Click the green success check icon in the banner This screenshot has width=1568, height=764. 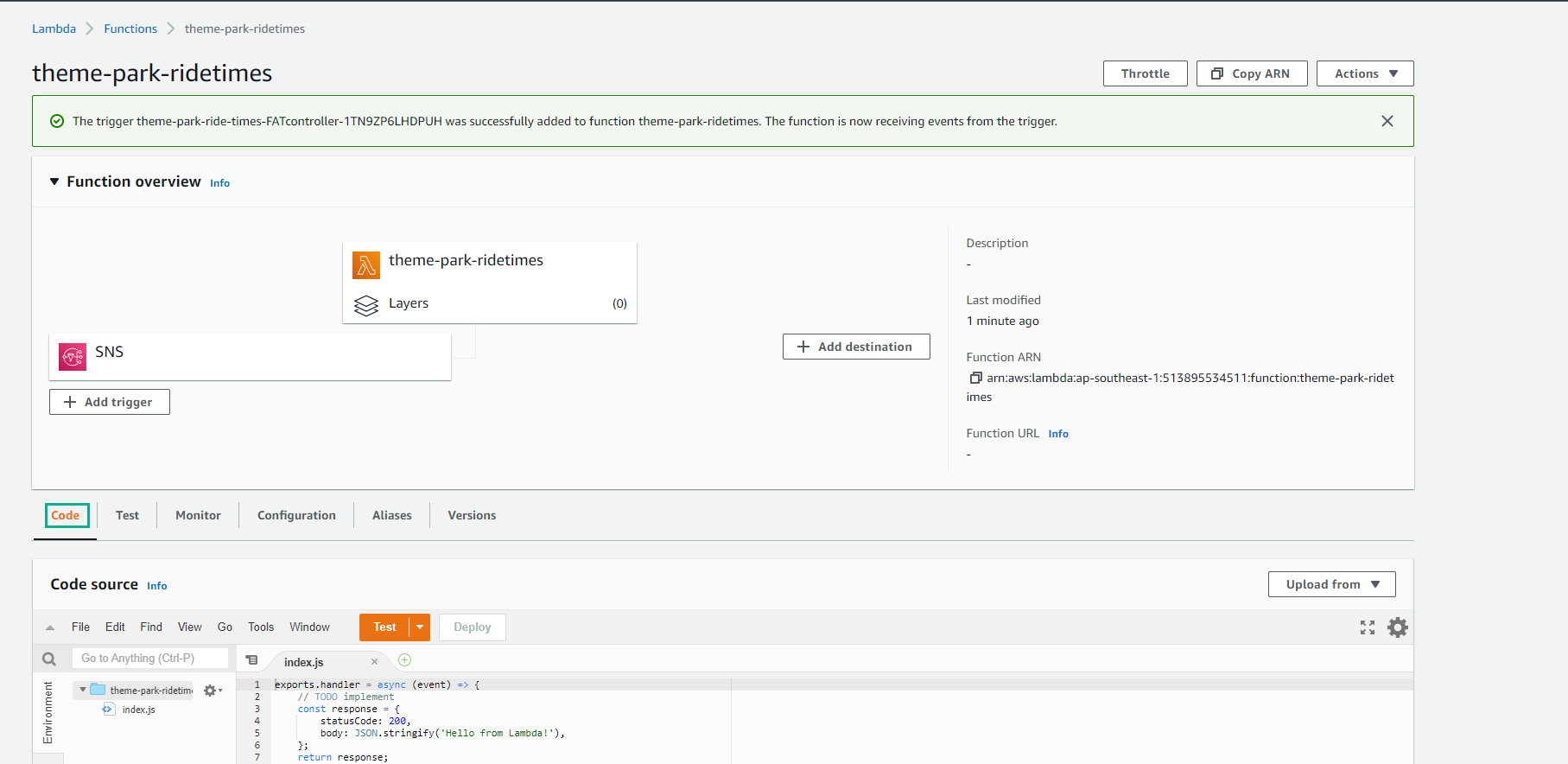[57, 121]
